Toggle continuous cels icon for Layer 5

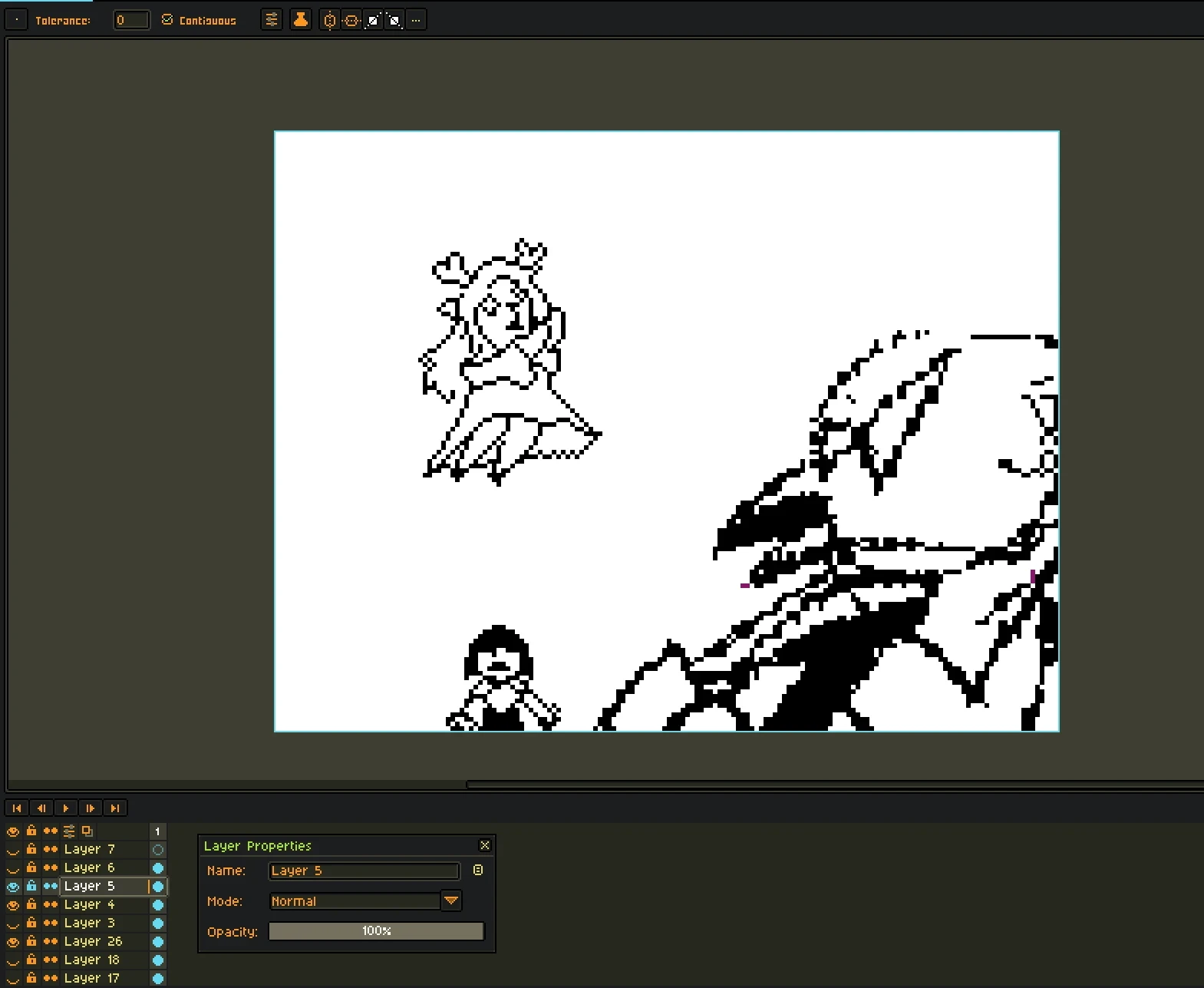(x=50, y=886)
